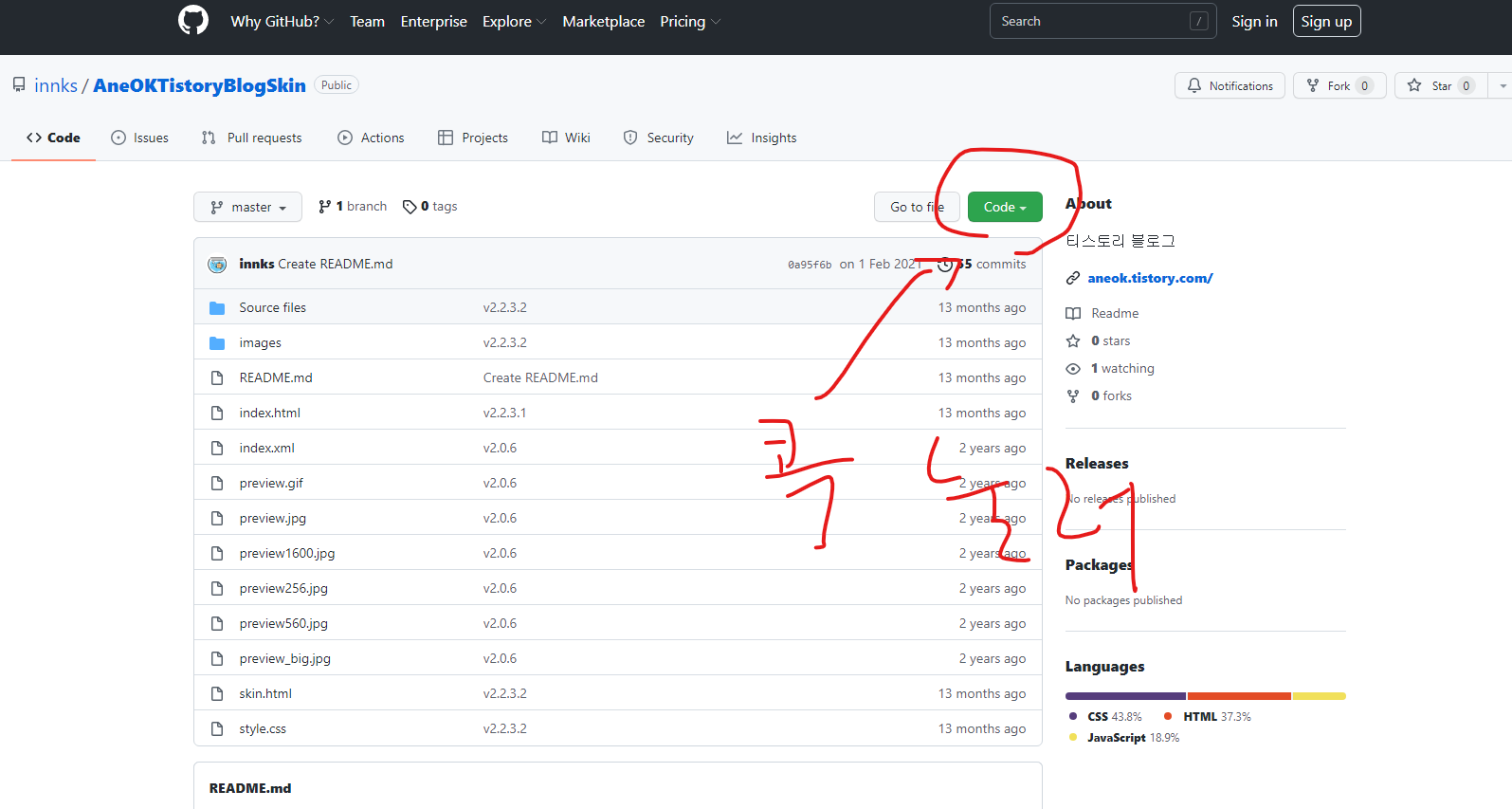Click the Sign up button

pos(1326,21)
